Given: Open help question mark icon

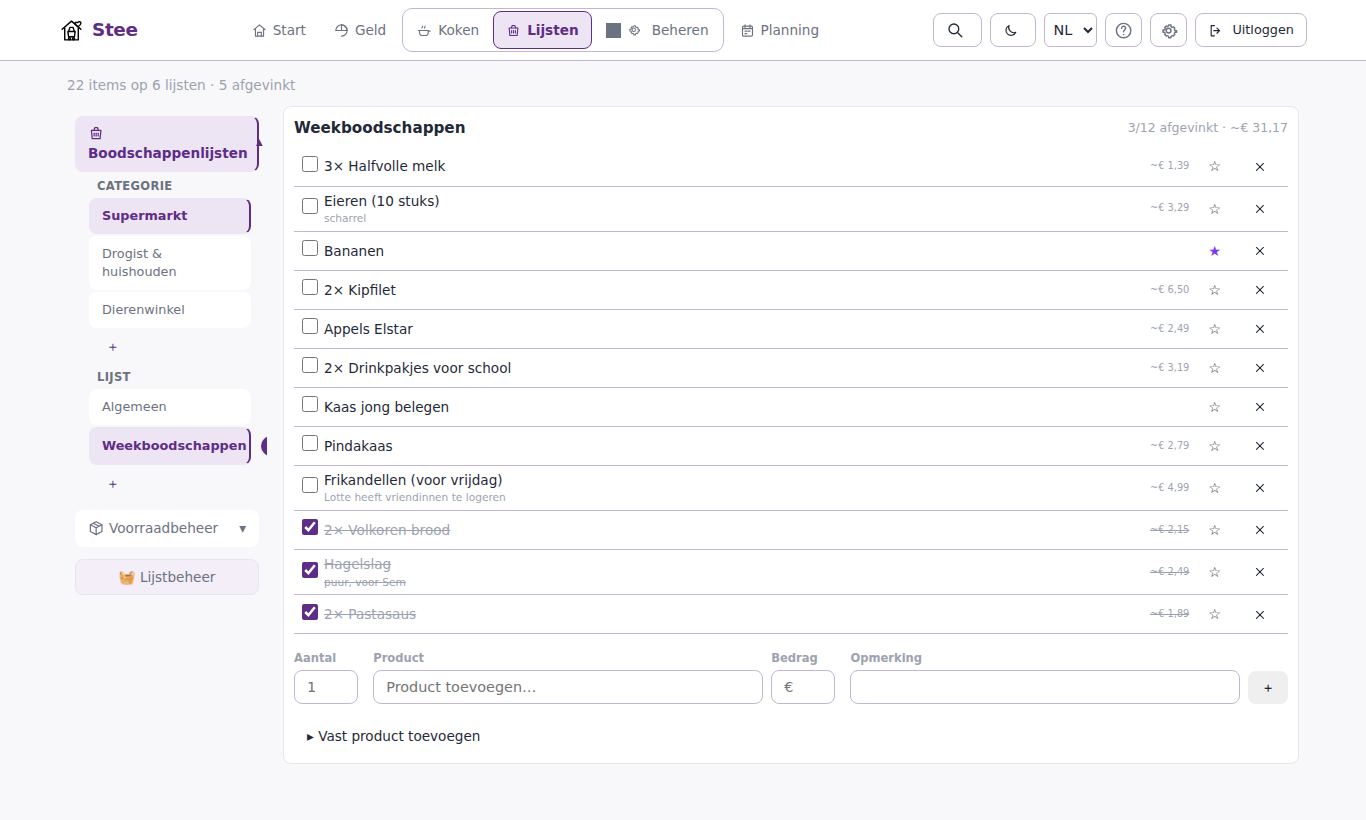Looking at the screenshot, I should [1123, 30].
